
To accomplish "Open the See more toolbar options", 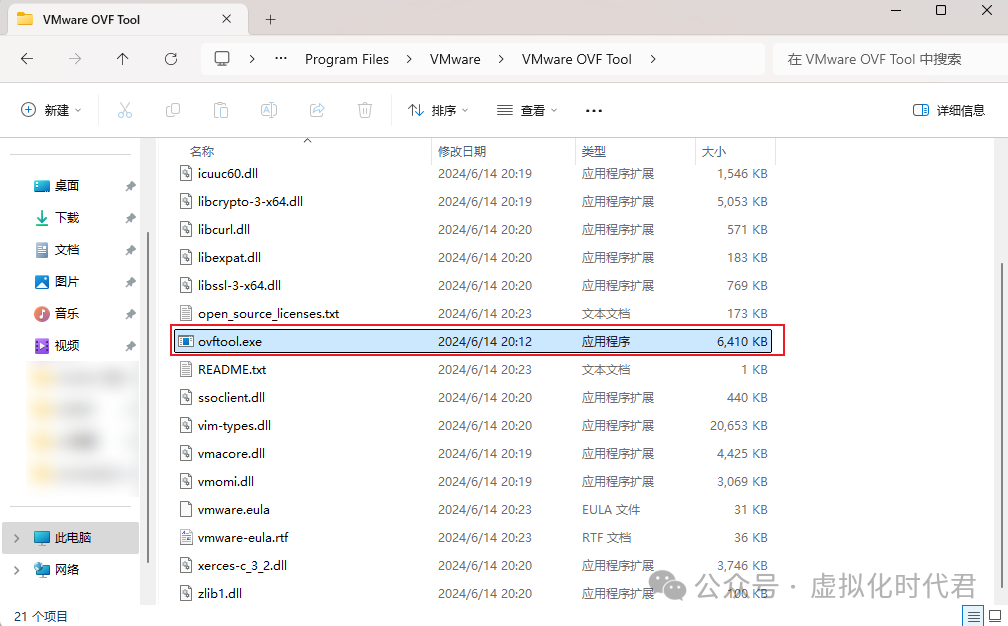I will coord(594,111).
